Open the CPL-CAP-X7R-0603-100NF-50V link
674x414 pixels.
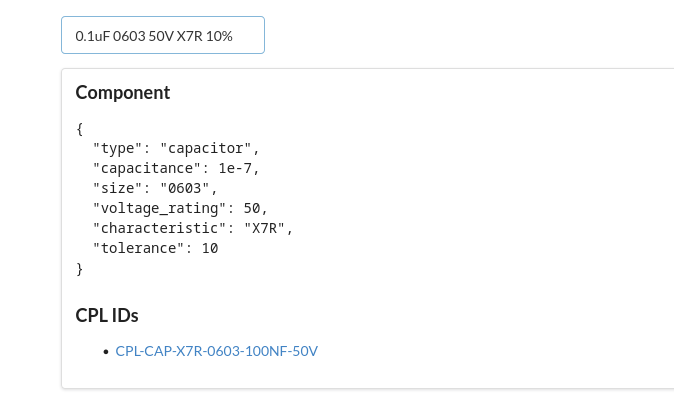tap(217, 351)
